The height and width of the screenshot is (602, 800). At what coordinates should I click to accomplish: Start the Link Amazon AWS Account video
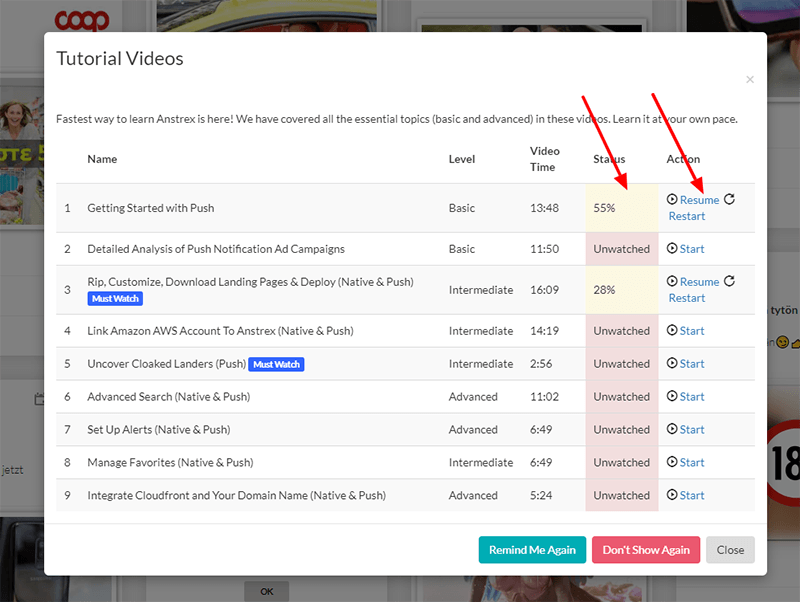click(x=692, y=331)
